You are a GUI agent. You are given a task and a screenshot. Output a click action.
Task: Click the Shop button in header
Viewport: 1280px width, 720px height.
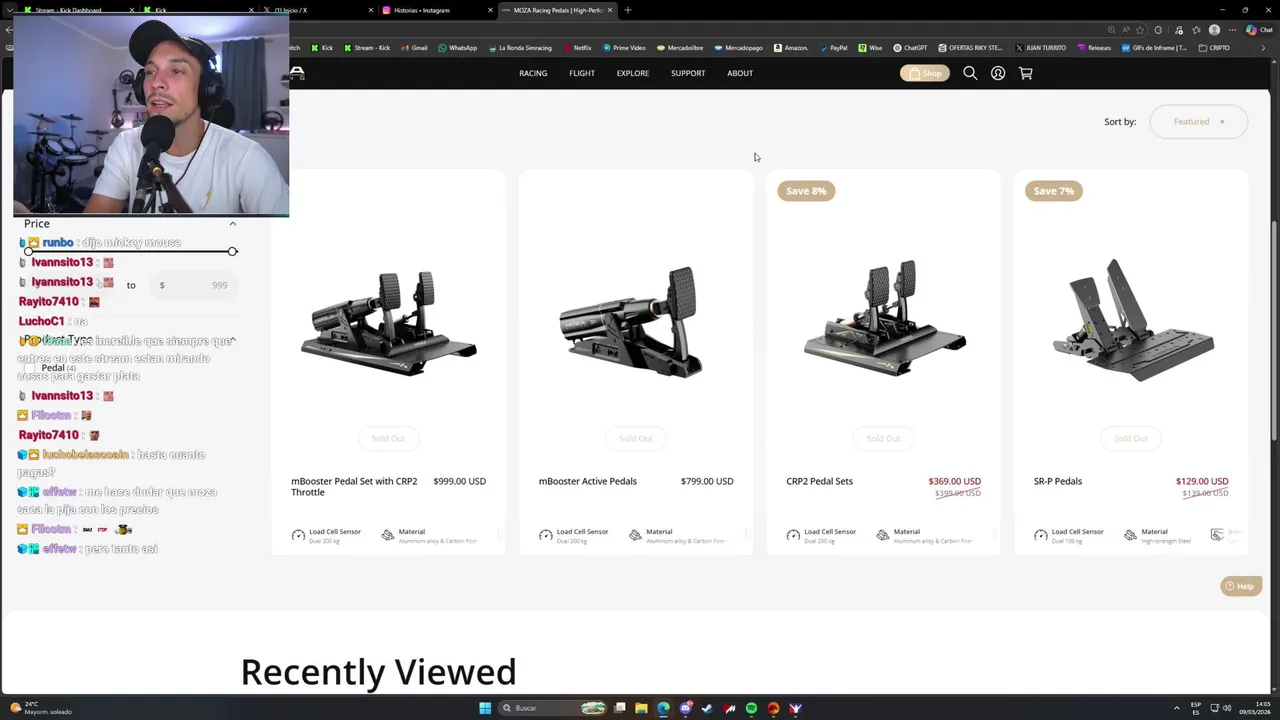925,73
